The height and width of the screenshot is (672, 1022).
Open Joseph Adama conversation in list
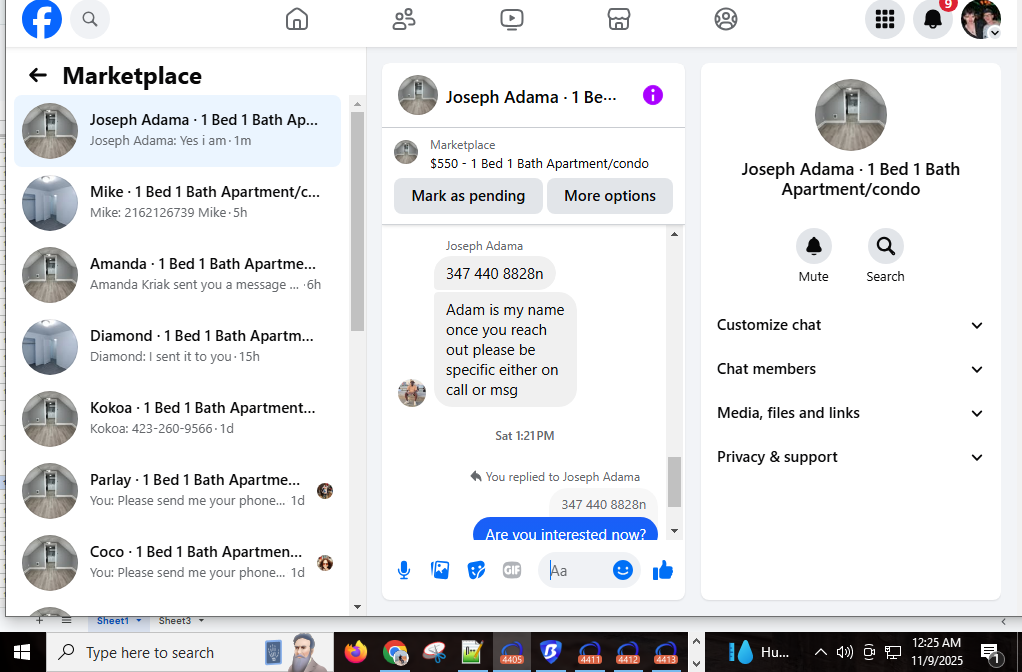coord(177,130)
